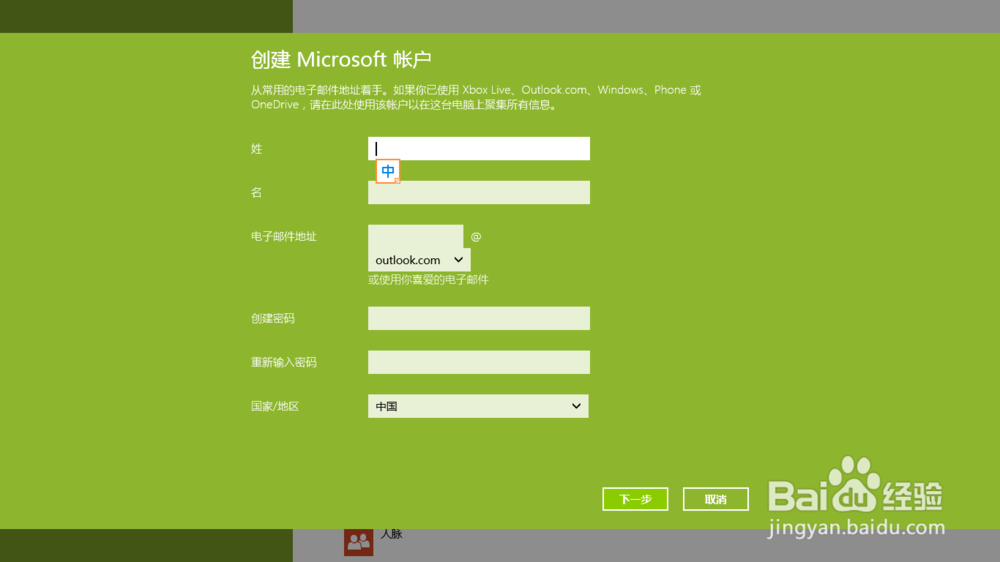The image size is (1000, 562).
Task: Click the 人脉 People app icon
Action: pyautogui.click(x=358, y=542)
